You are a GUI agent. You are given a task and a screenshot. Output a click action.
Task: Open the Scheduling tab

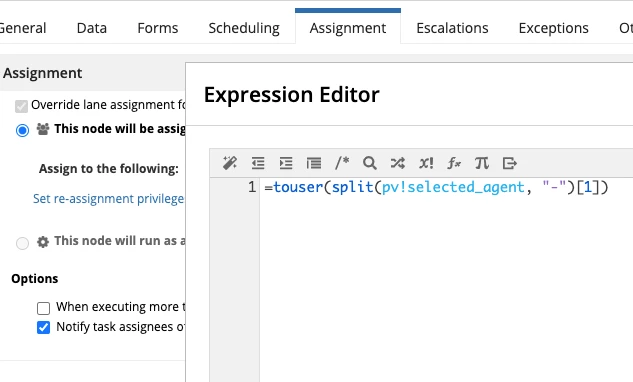(x=244, y=28)
